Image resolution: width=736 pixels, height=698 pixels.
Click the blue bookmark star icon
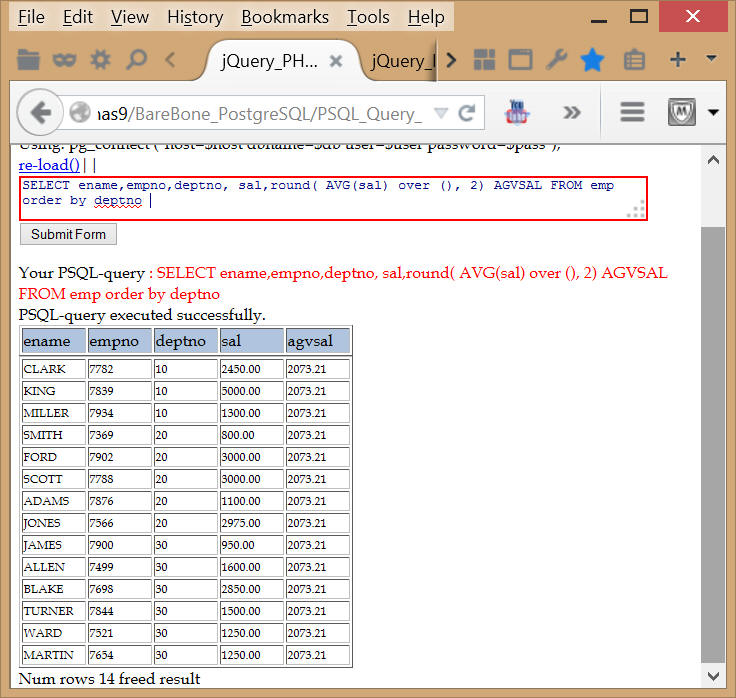tap(592, 60)
